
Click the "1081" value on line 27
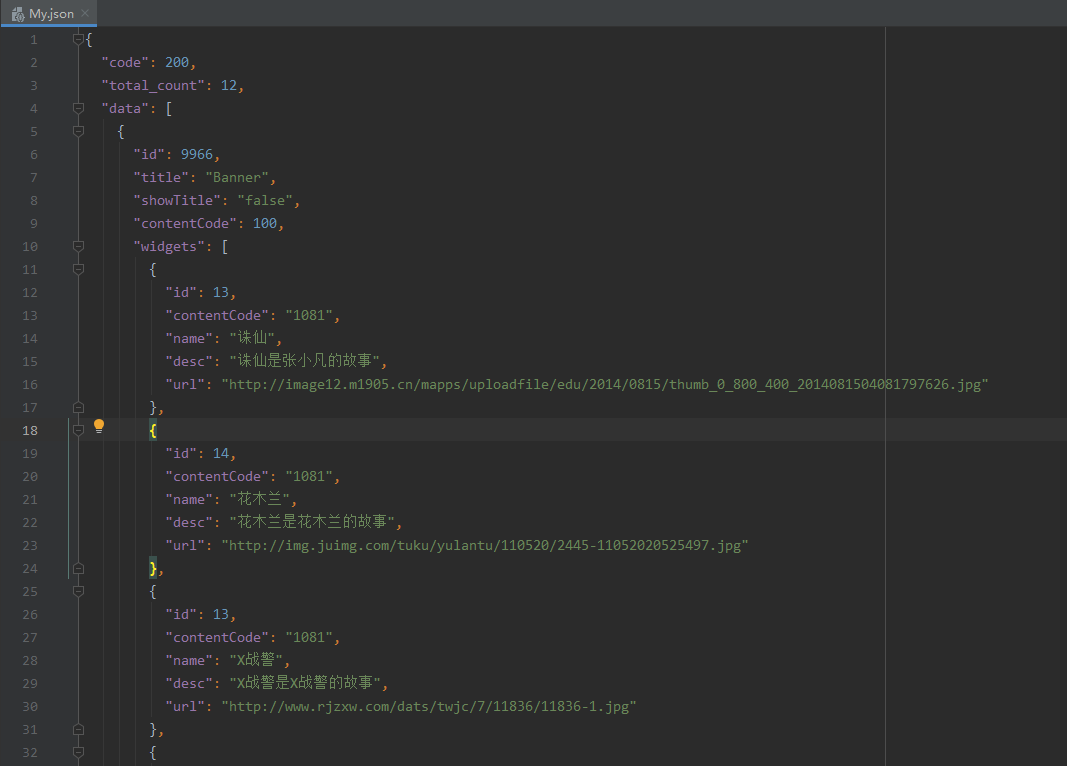click(309, 637)
